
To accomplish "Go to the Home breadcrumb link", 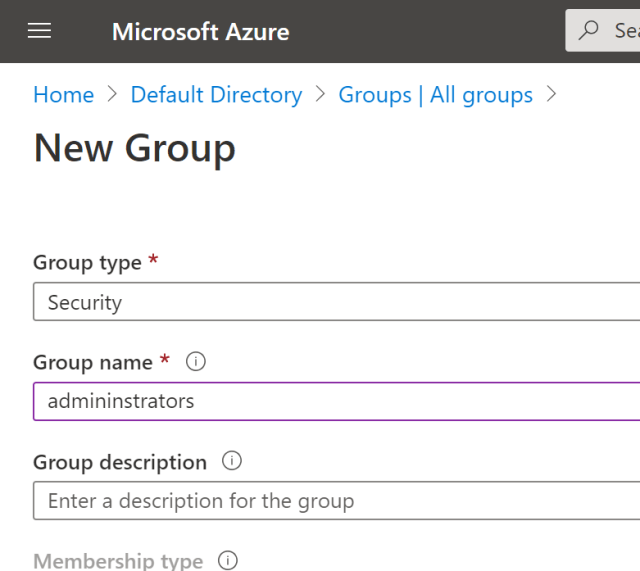I will tap(63, 95).
